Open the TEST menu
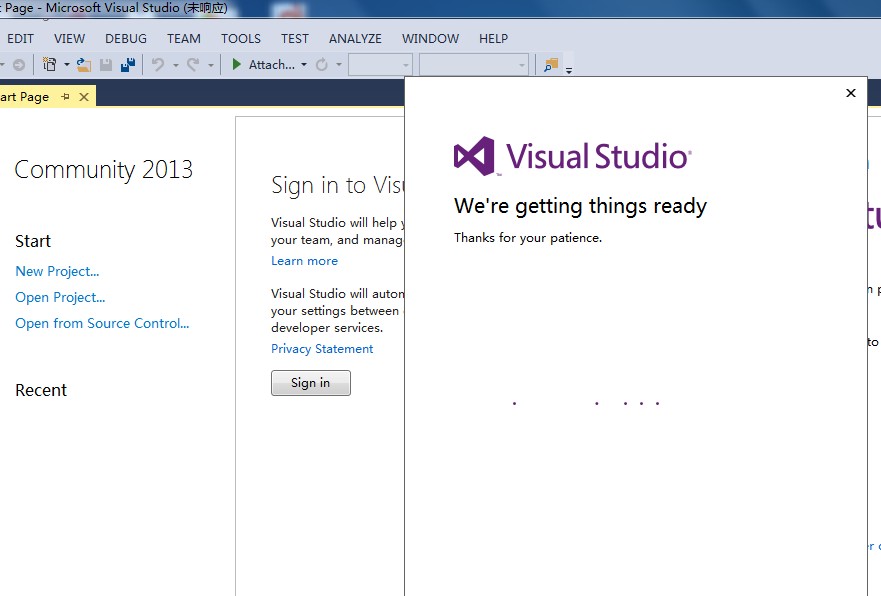This screenshot has height=596, width=881. tap(295, 38)
